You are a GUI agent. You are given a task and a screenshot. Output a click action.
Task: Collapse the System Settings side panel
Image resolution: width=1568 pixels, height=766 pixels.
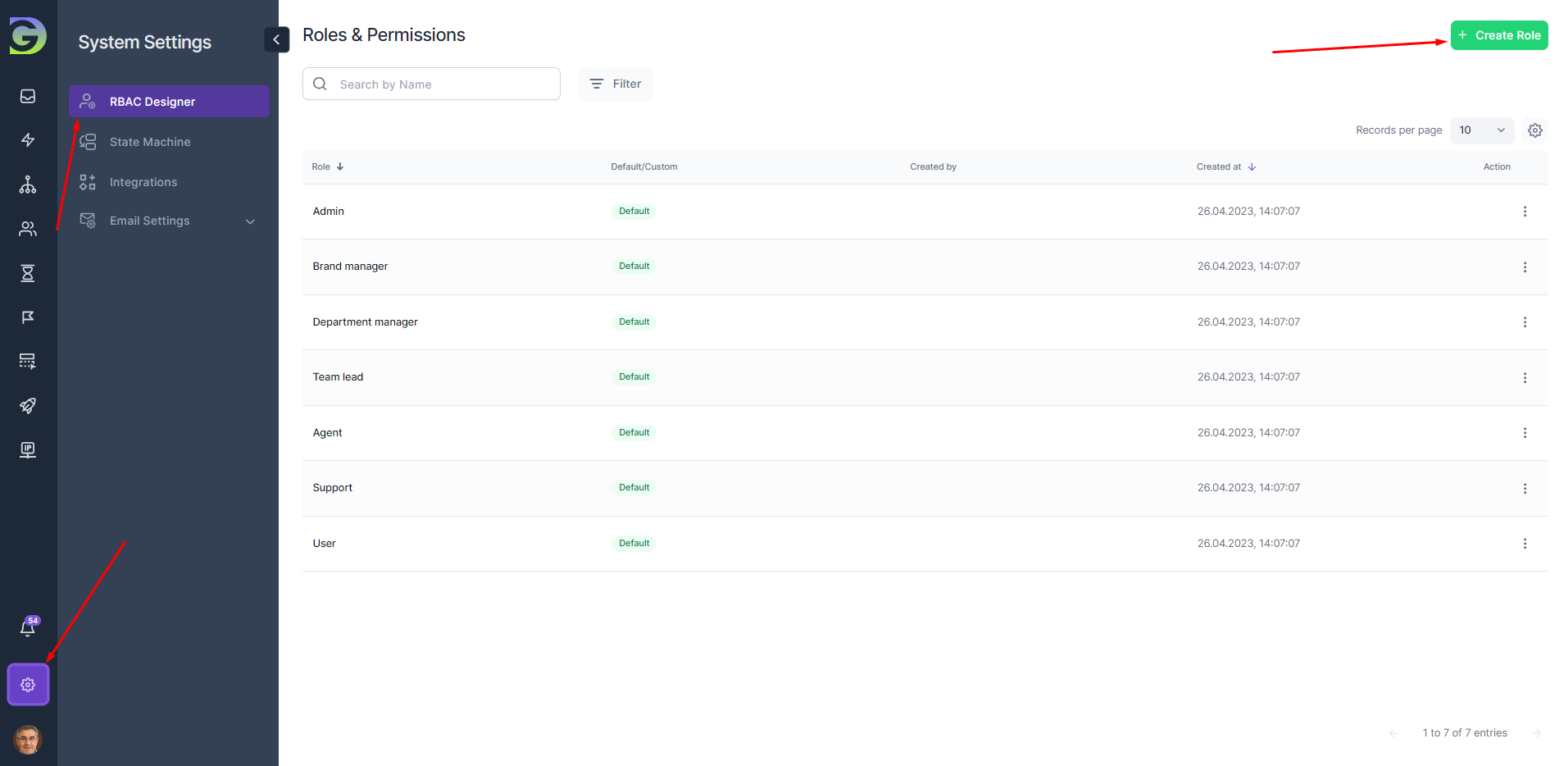276,39
